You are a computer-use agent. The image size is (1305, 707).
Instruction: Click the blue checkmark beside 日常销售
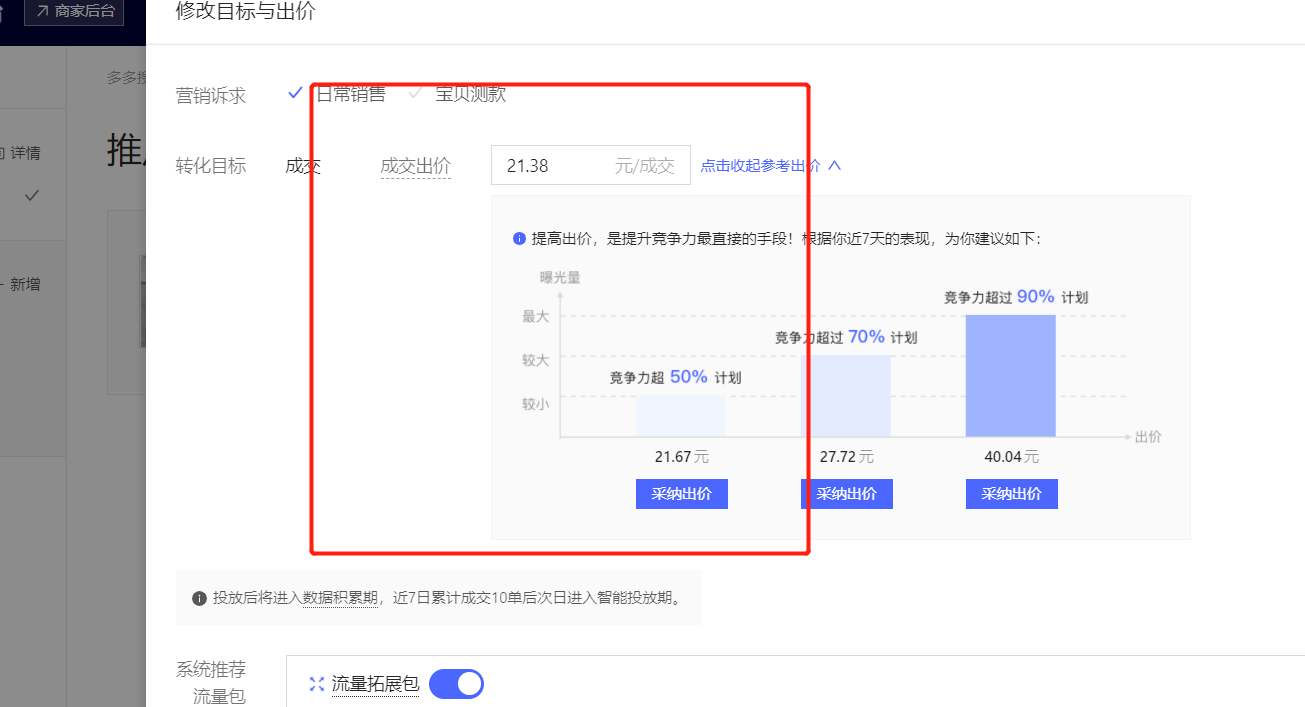[295, 92]
